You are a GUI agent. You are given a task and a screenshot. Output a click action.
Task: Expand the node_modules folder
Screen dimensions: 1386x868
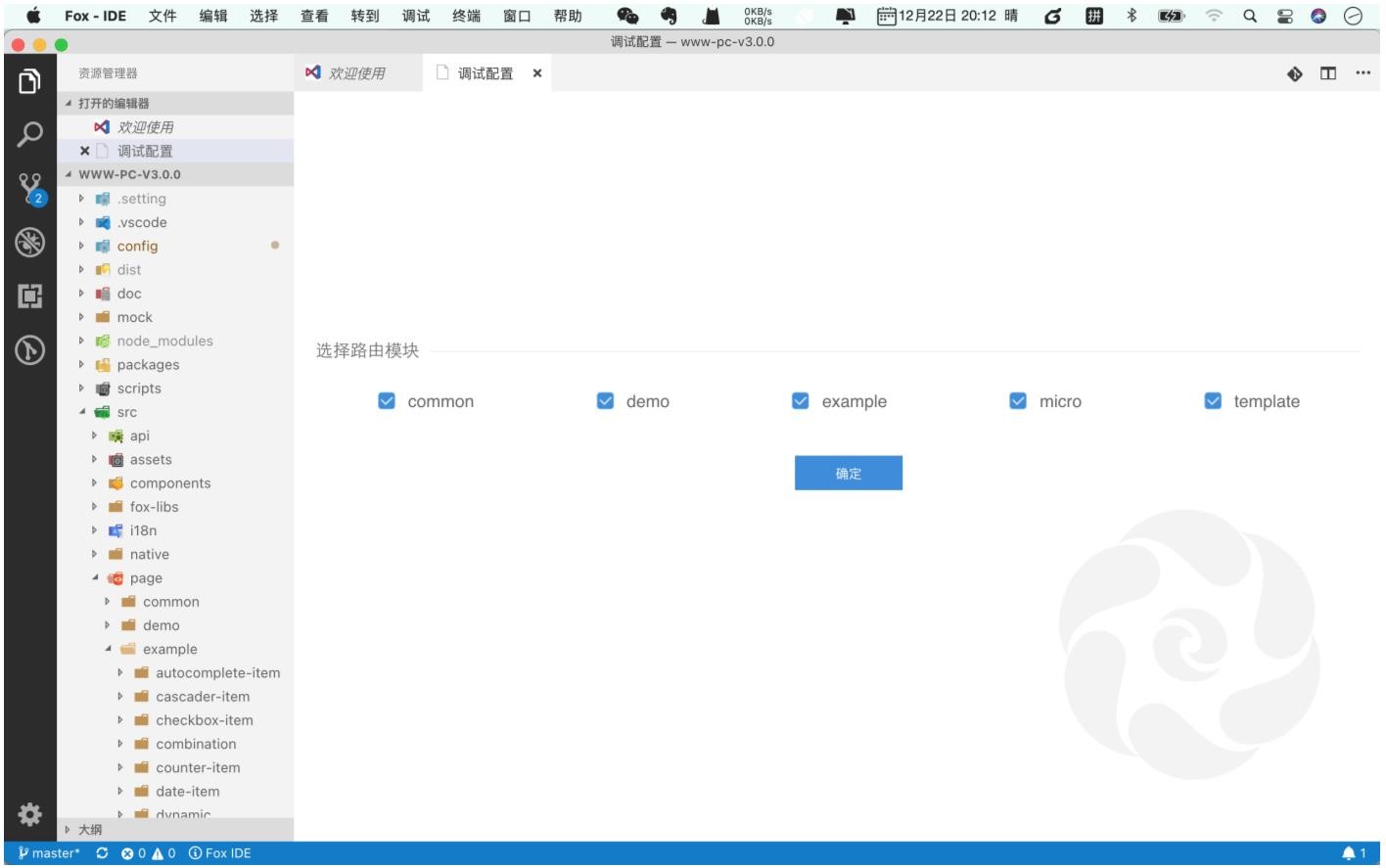(164, 342)
